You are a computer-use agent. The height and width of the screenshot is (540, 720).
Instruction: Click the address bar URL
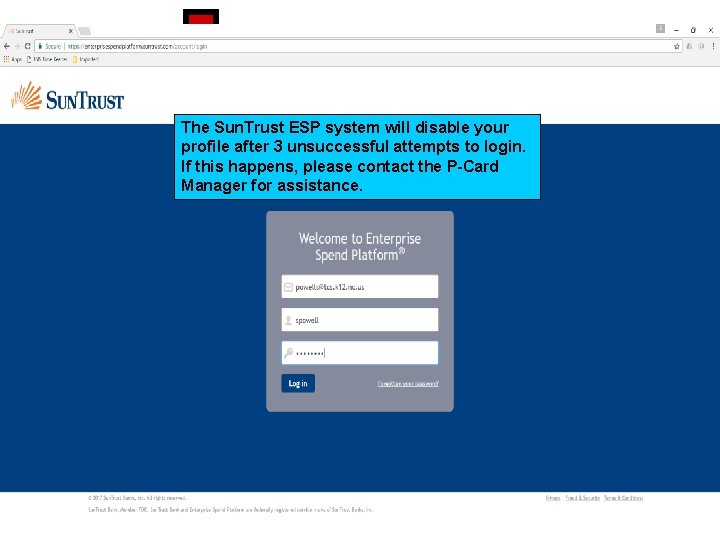(137, 46)
